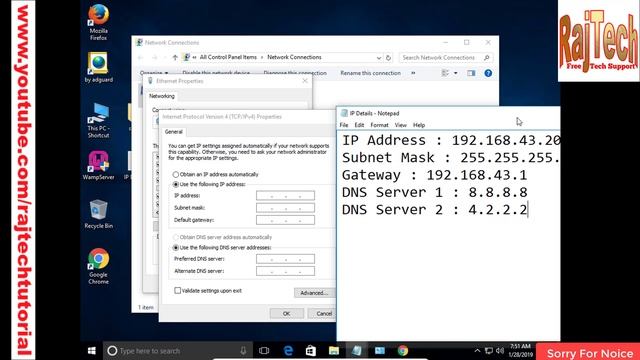Click the taskbar 'Type here to search' box
The width and height of the screenshot is (640, 360).
point(178,351)
